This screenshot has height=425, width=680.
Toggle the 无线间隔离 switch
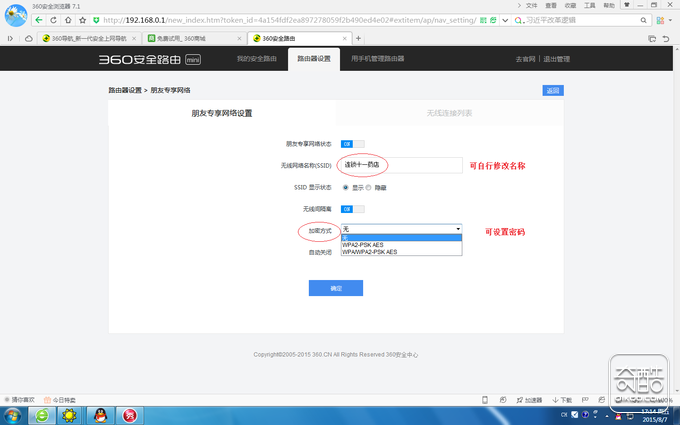pos(353,209)
